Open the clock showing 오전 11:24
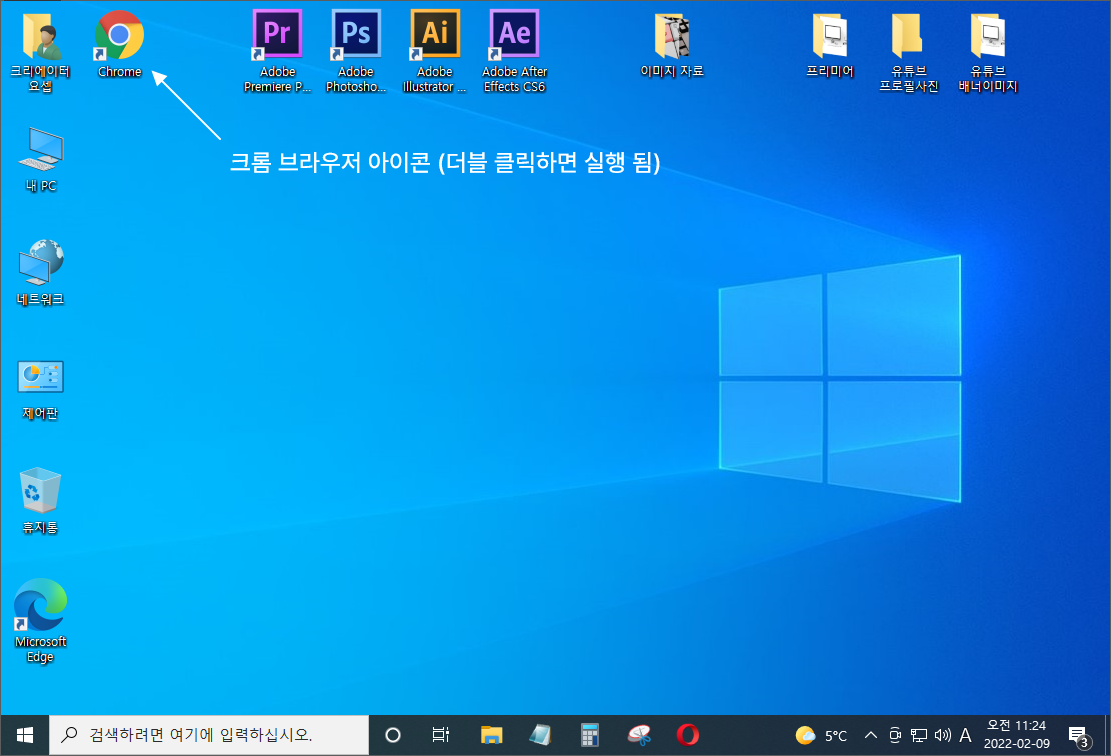 point(1017,735)
